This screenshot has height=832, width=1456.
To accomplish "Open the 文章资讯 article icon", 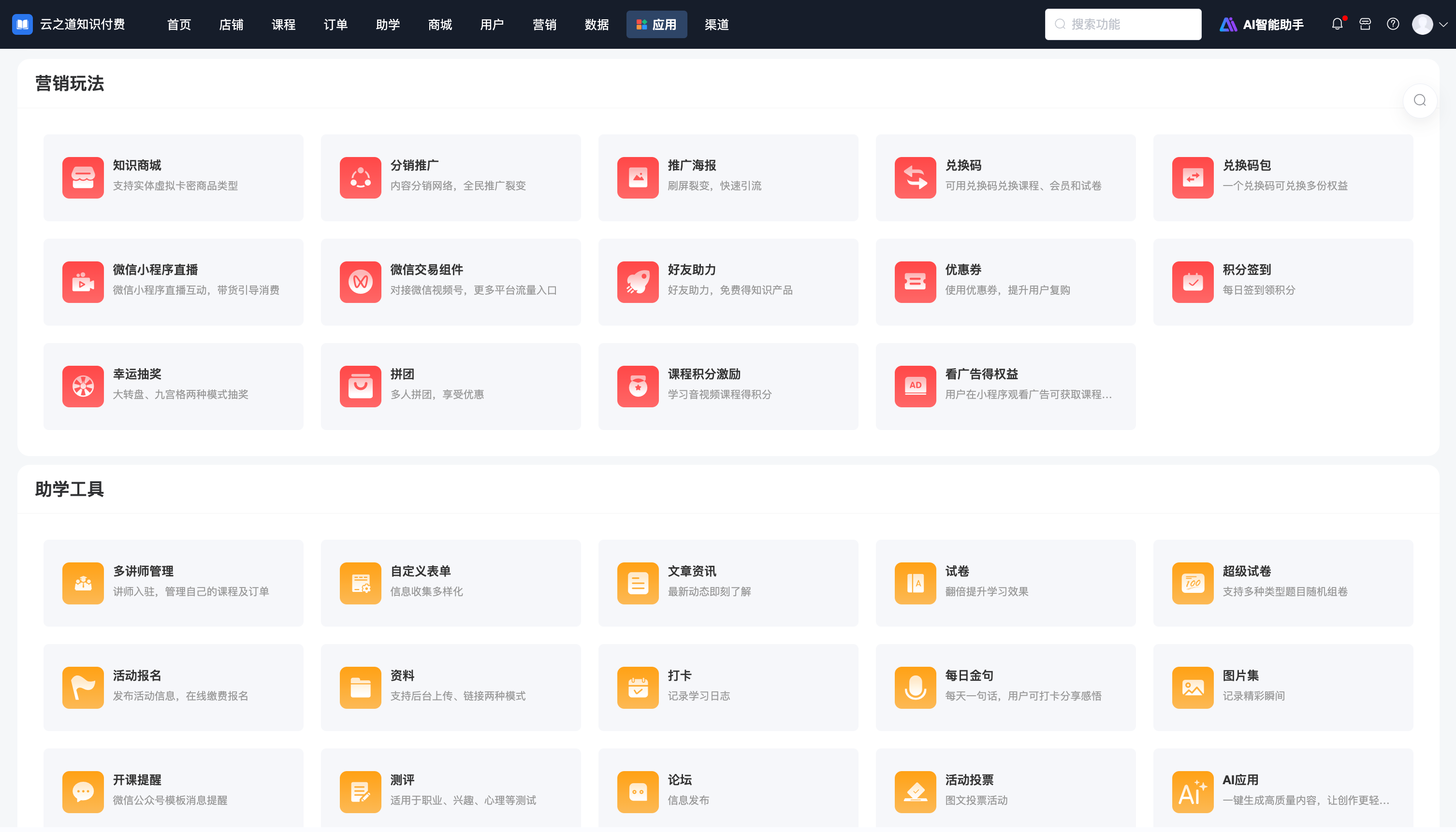I will 638,584.
